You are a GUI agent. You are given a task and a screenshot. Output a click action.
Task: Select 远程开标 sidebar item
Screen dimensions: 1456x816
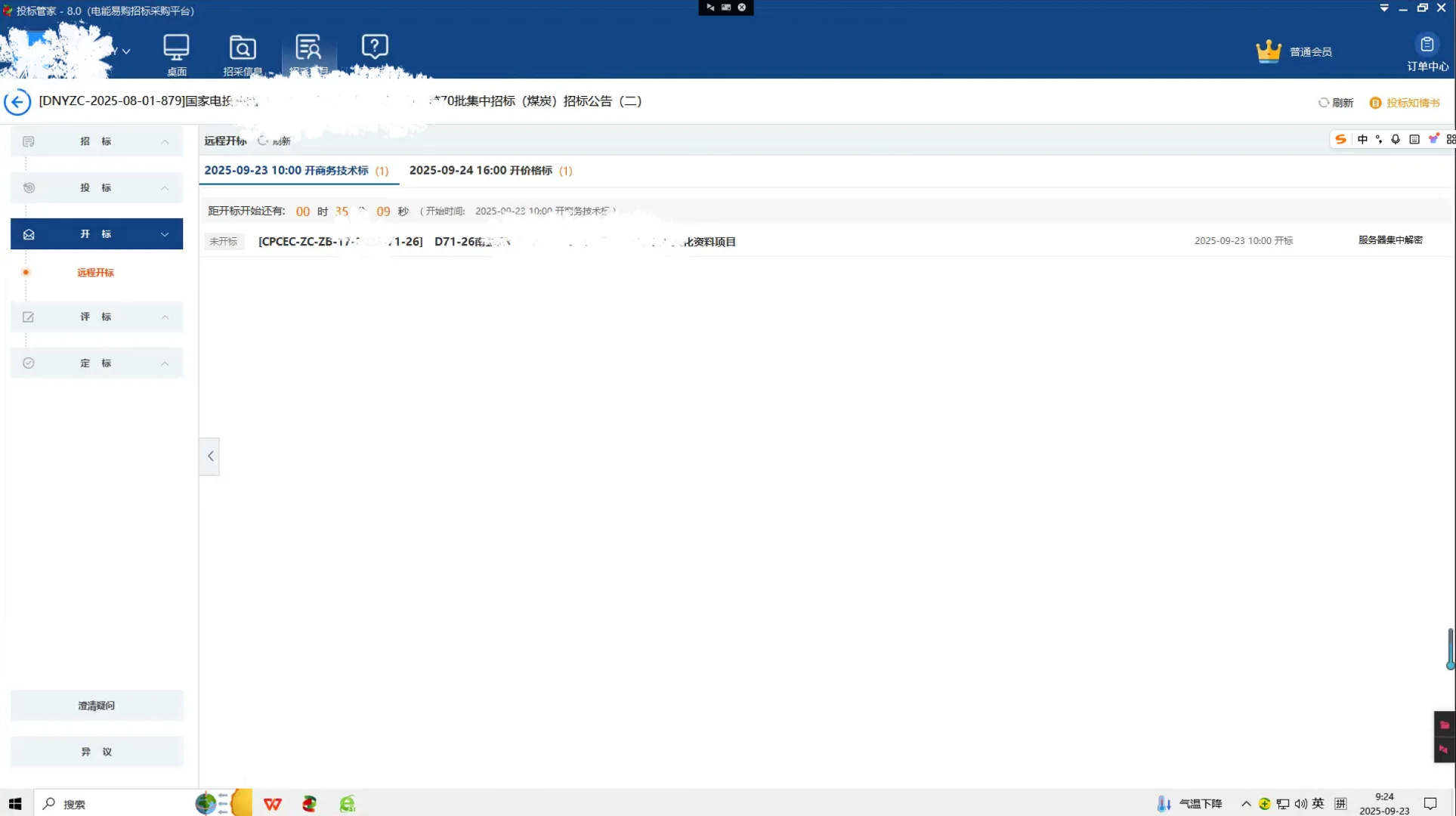tap(95, 272)
